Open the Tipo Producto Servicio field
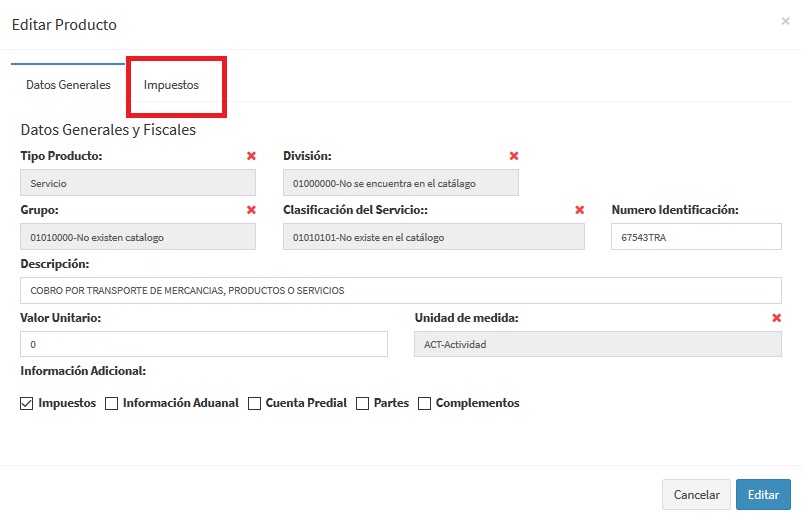 click(138, 183)
